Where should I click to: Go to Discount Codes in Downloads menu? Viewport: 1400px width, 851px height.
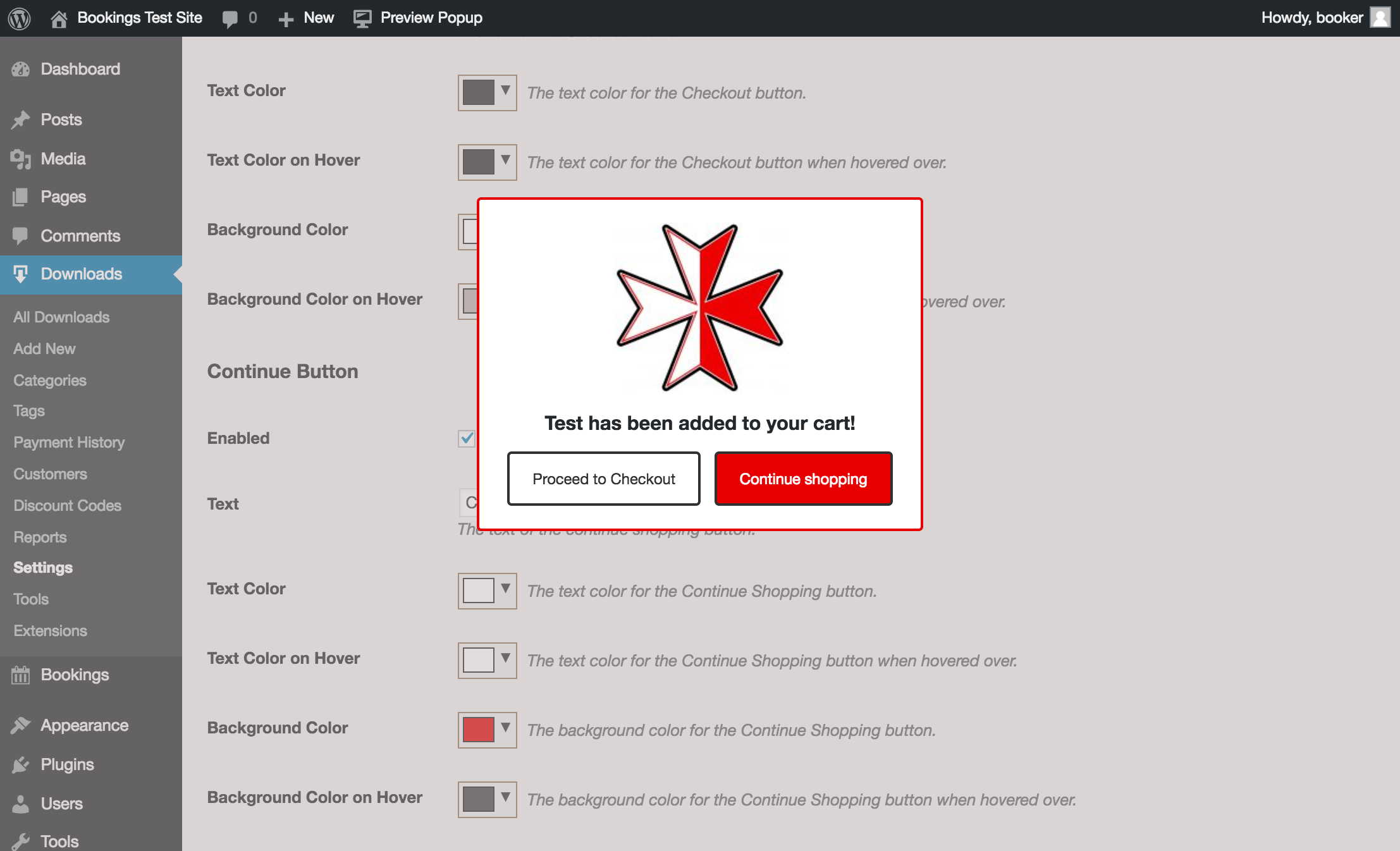[x=67, y=505]
